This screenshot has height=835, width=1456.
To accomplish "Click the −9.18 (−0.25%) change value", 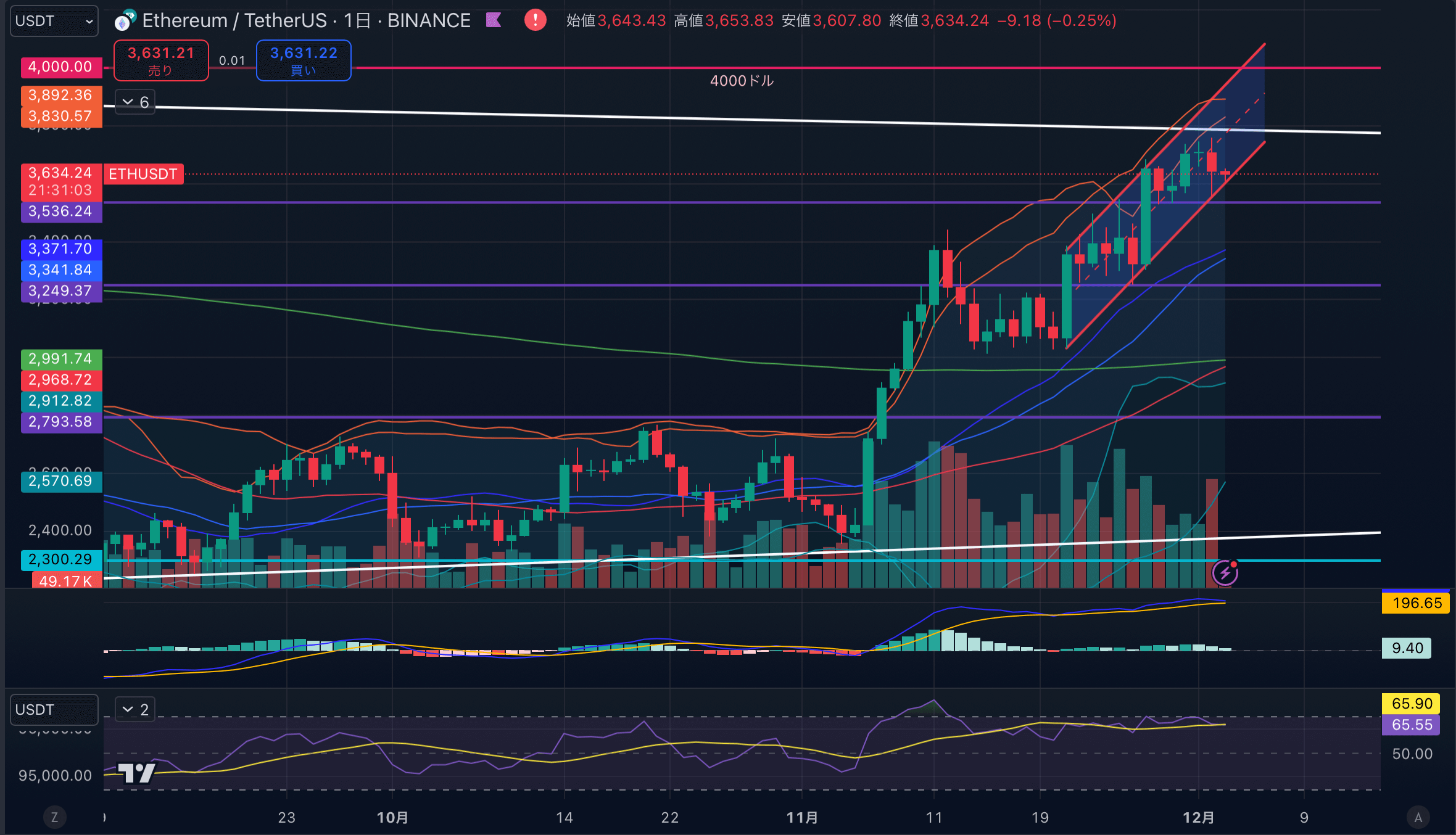I will pyautogui.click(x=1057, y=21).
